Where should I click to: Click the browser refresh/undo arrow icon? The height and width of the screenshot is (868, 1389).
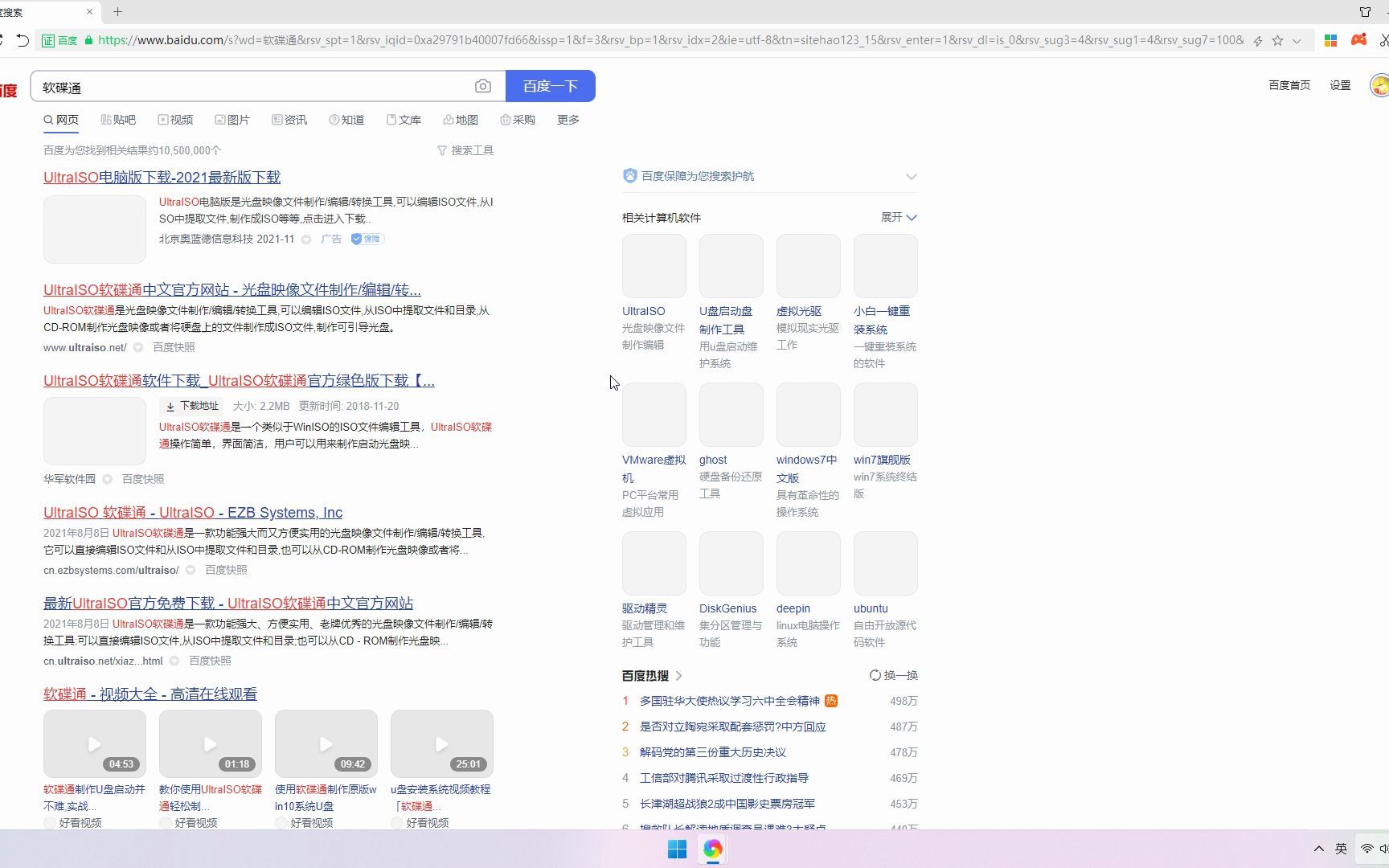(x=23, y=40)
